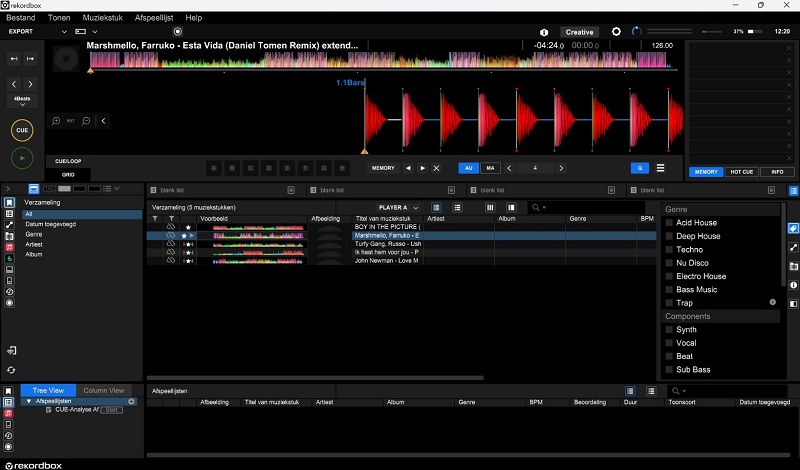This screenshot has width=800, height=470.
Task: Open the Tonen menu
Action: [59, 17]
